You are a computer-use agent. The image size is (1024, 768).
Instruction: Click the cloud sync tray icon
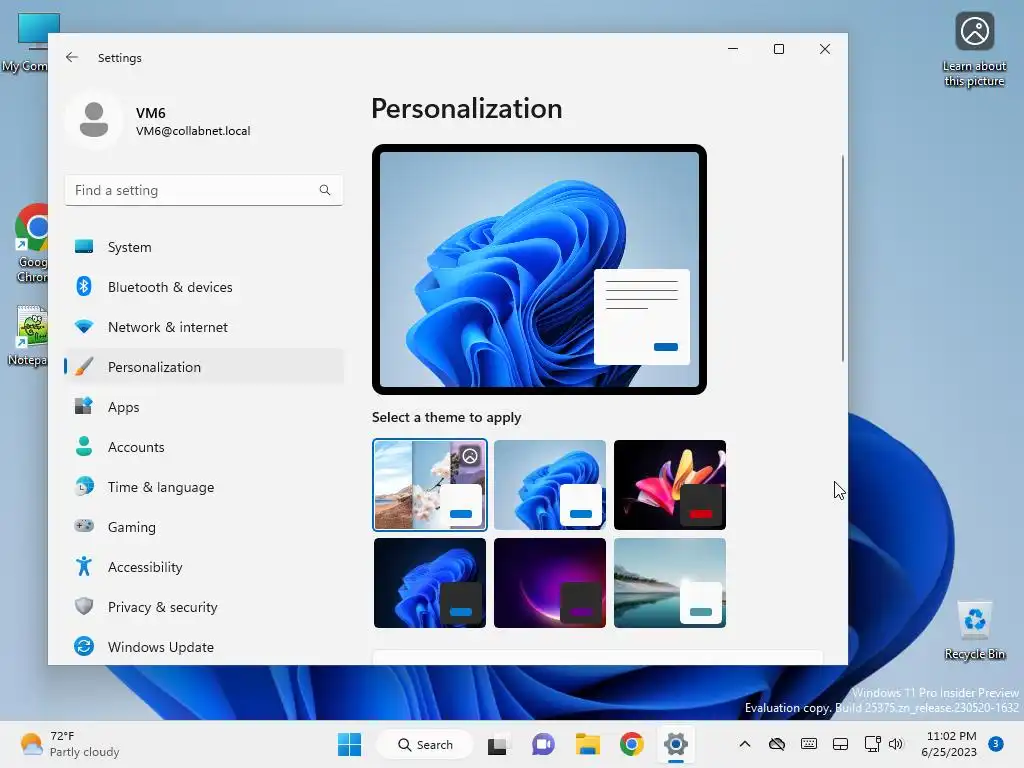[x=776, y=744]
